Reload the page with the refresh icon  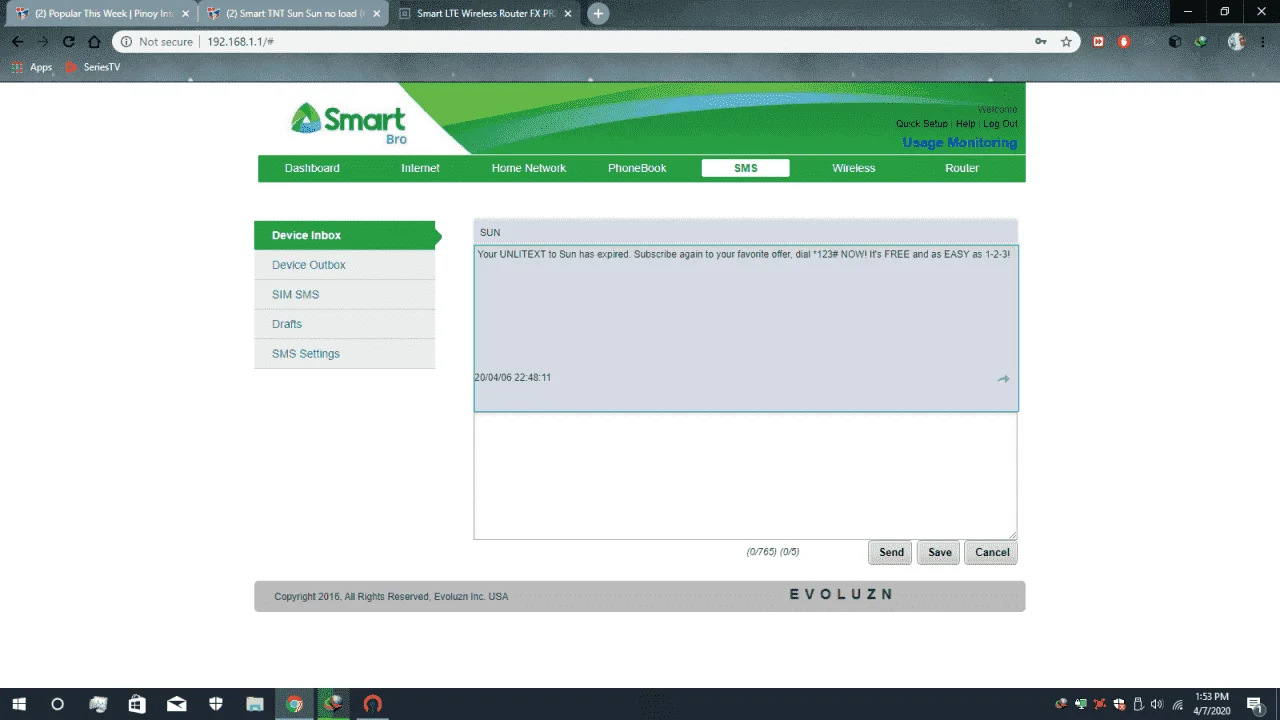(68, 42)
